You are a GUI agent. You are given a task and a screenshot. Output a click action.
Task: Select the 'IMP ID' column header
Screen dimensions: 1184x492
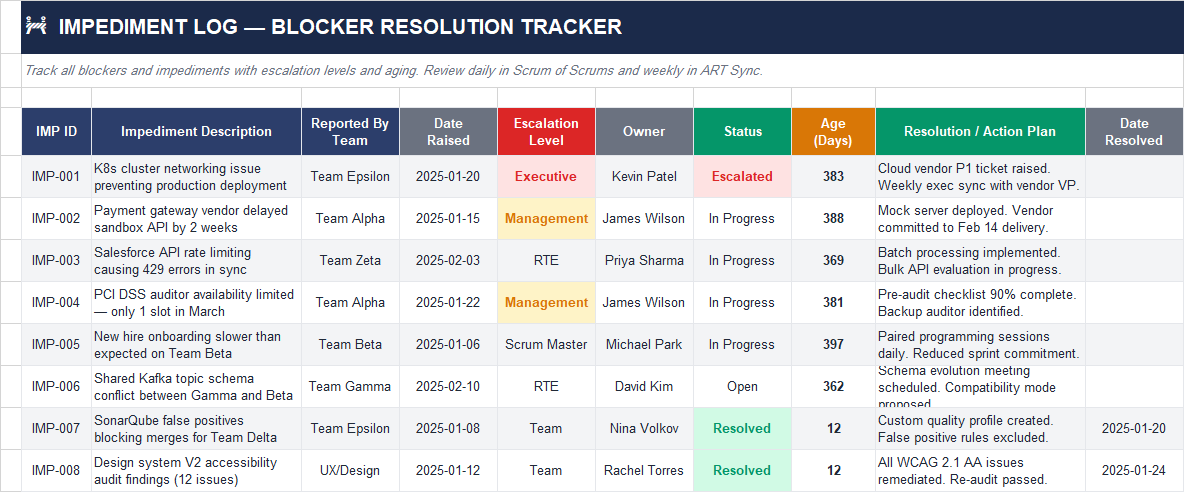pos(57,131)
